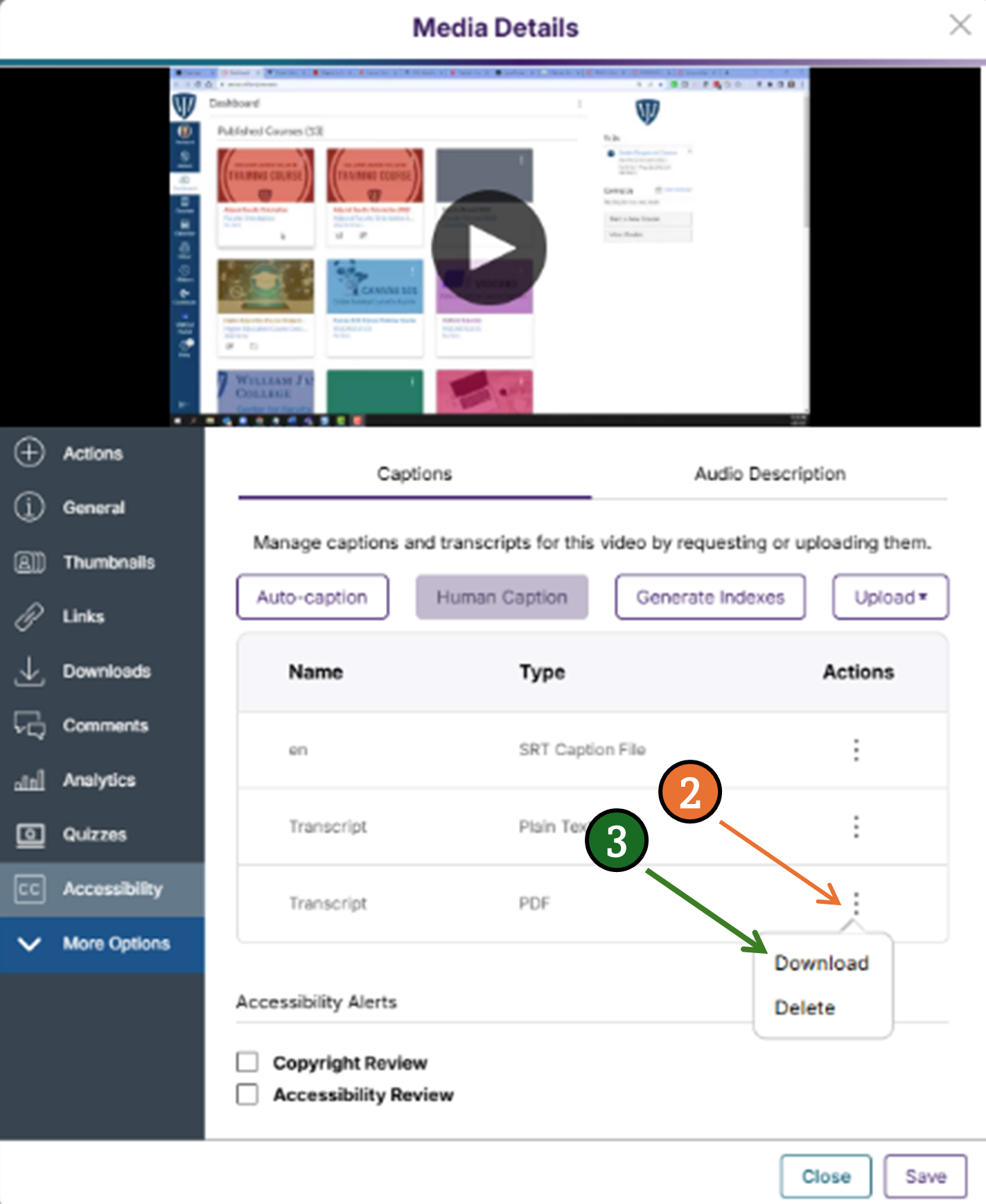Choose Download from the transcript menu
This screenshot has width=986, height=1204.
821,963
